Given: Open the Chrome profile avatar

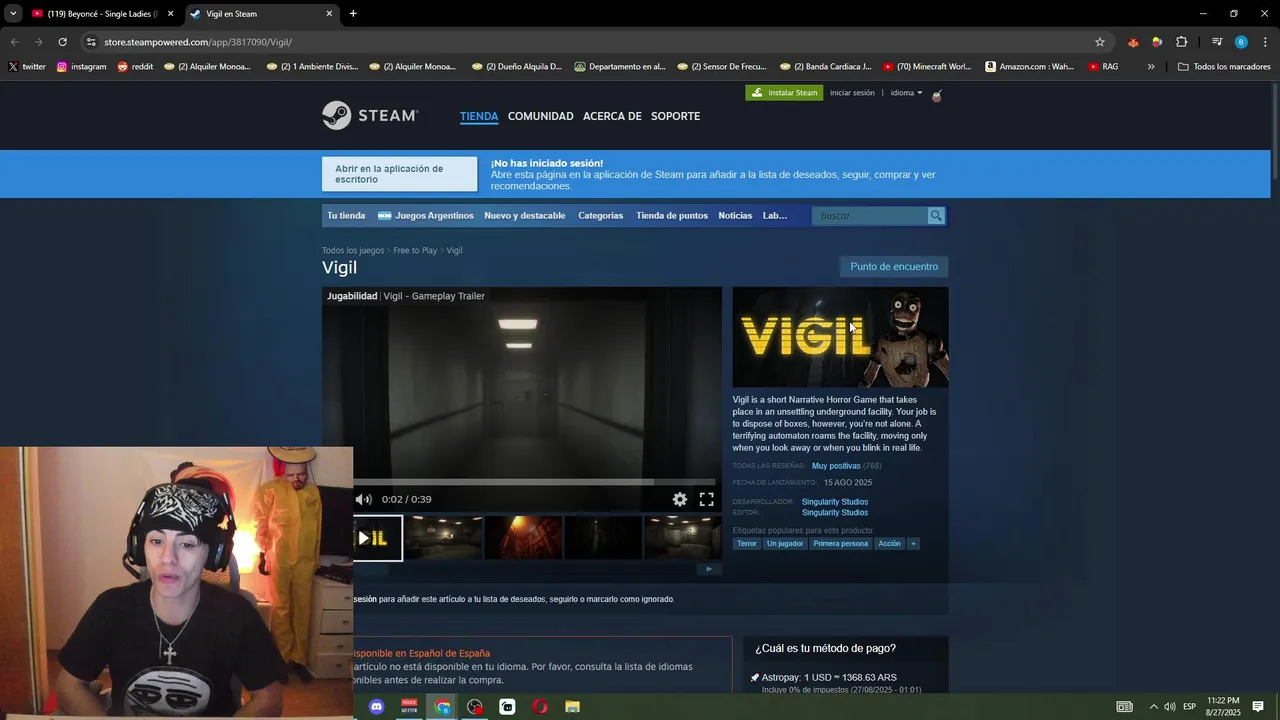Looking at the screenshot, I should coord(1241,42).
